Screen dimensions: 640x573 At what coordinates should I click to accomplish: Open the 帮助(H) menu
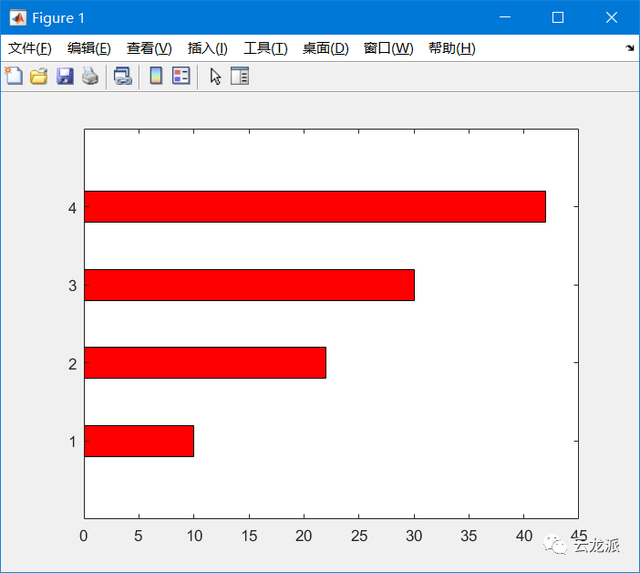(x=452, y=48)
